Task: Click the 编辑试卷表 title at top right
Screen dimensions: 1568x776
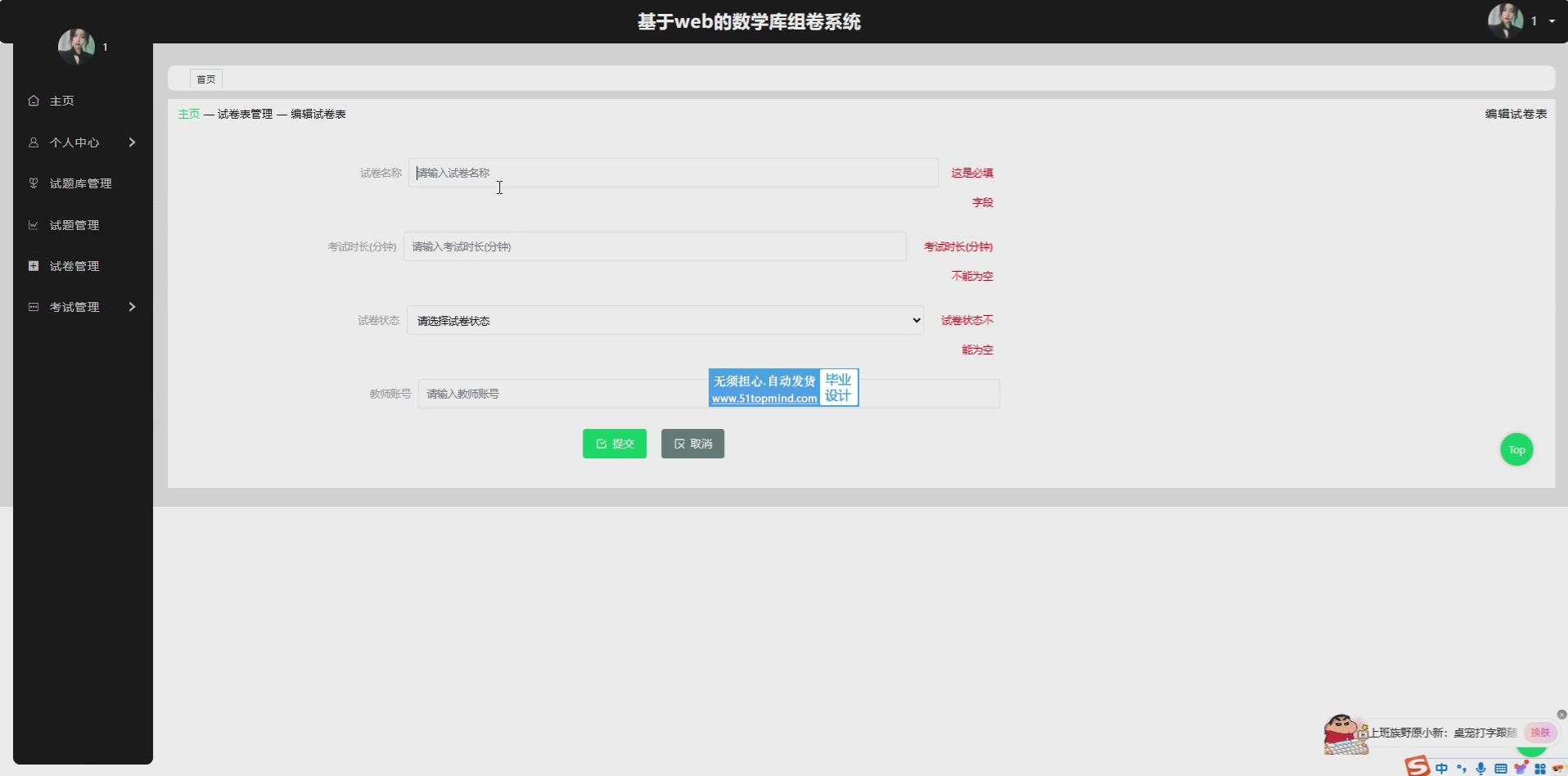Action: pos(1516,114)
